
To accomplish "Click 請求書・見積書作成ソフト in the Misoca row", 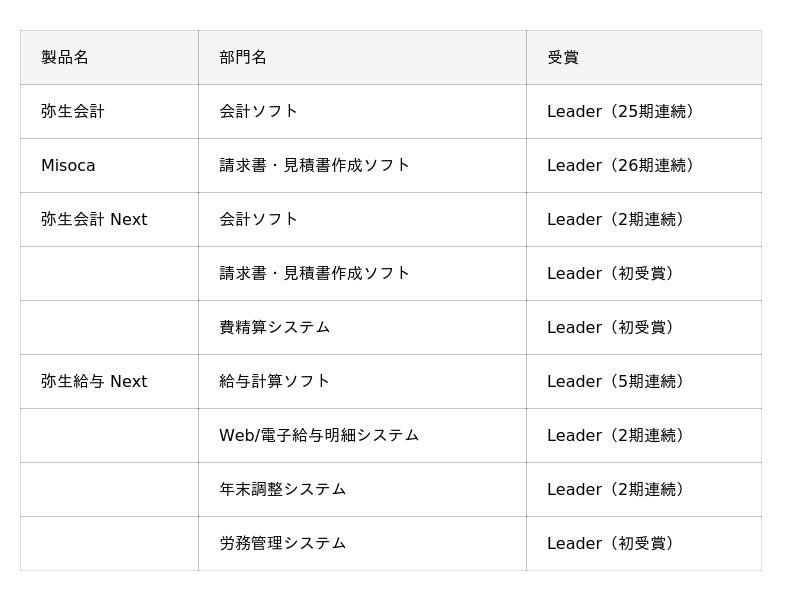I will click(x=315, y=165).
